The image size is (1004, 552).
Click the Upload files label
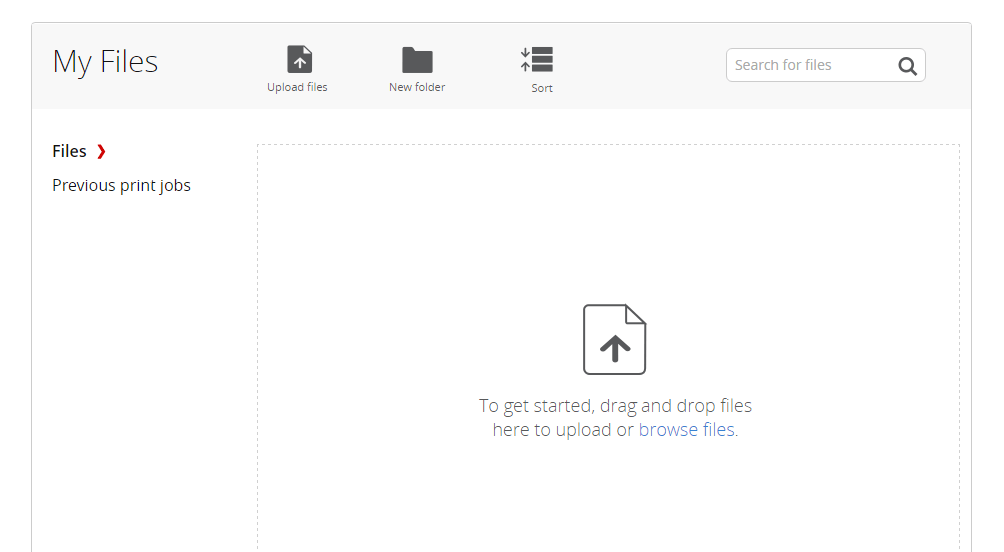tap(297, 87)
